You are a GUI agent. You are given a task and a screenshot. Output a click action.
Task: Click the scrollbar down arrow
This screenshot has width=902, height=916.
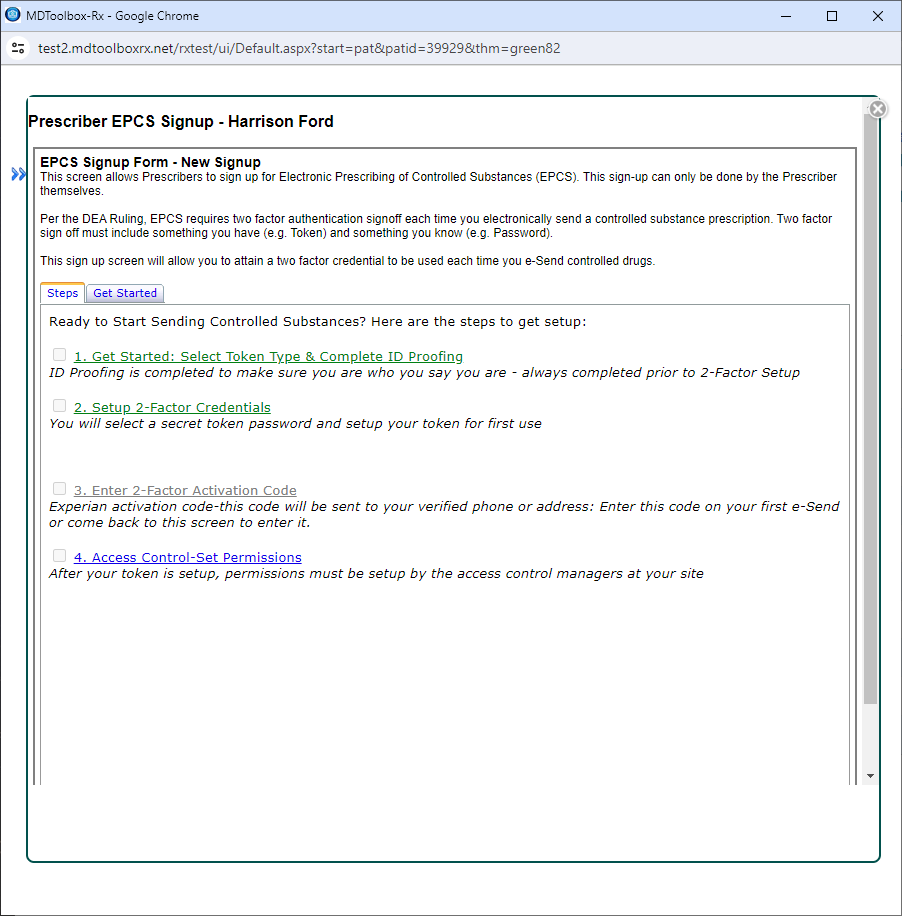click(x=870, y=776)
